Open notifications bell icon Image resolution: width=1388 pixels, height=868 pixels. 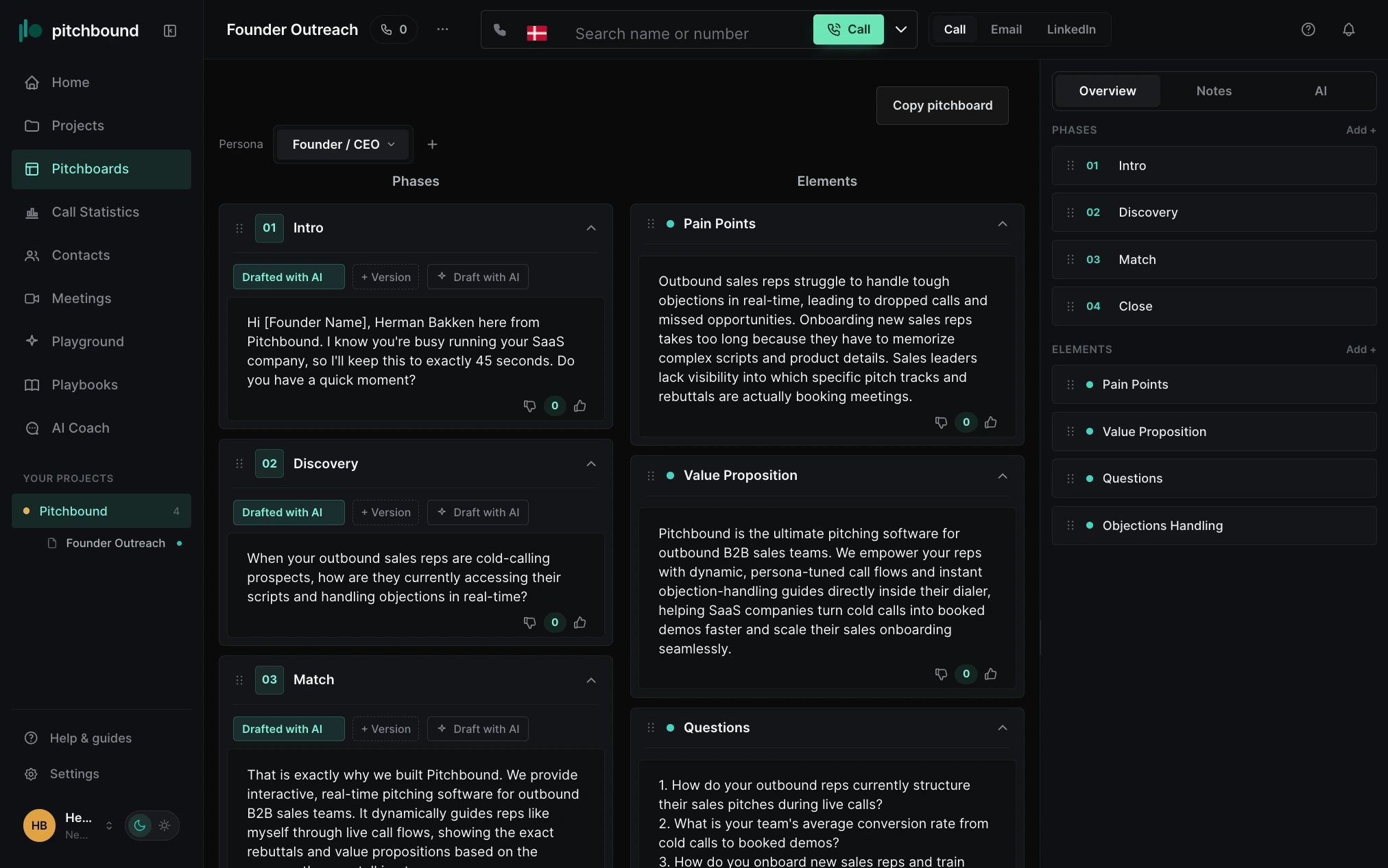click(1348, 29)
